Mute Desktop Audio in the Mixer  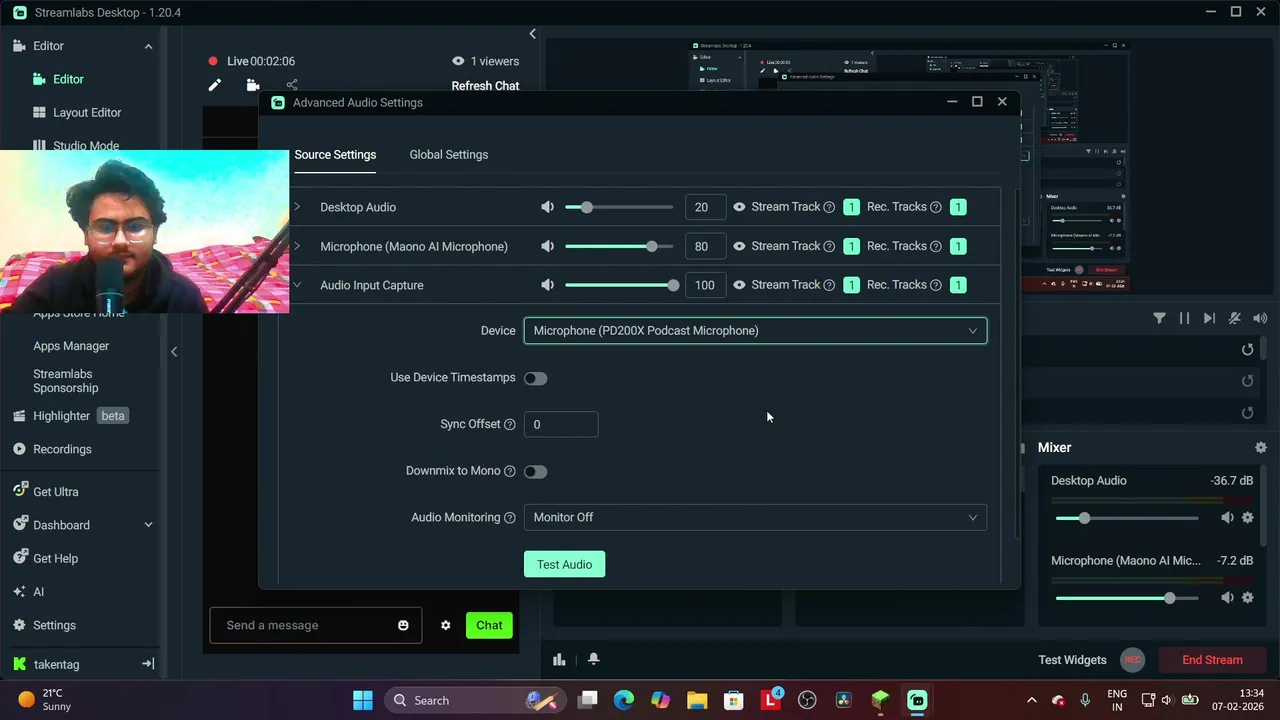[x=1227, y=517]
